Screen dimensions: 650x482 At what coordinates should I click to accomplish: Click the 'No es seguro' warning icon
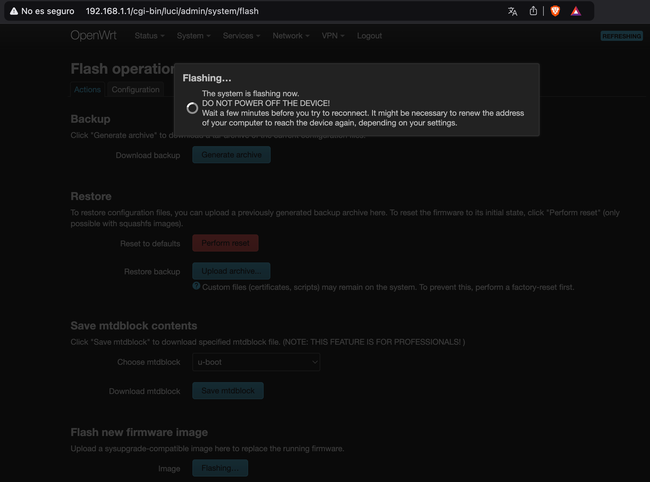pos(14,11)
